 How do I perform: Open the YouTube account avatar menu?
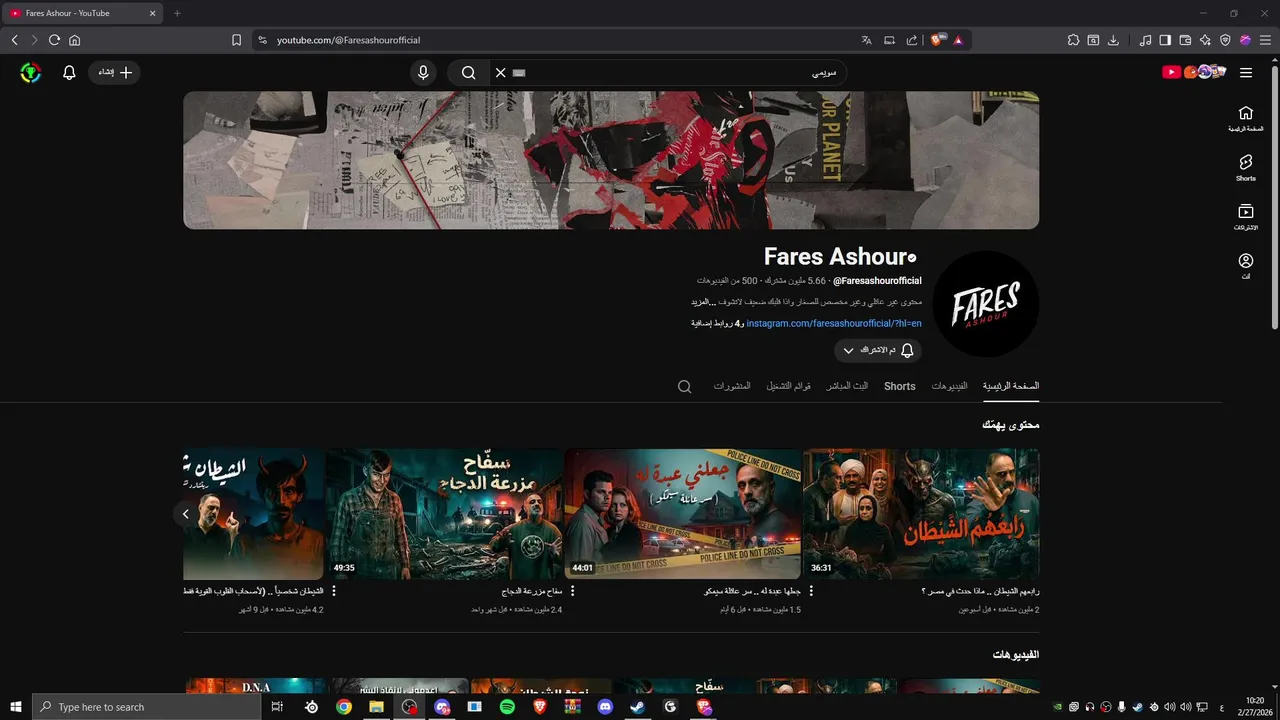(x=31, y=73)
